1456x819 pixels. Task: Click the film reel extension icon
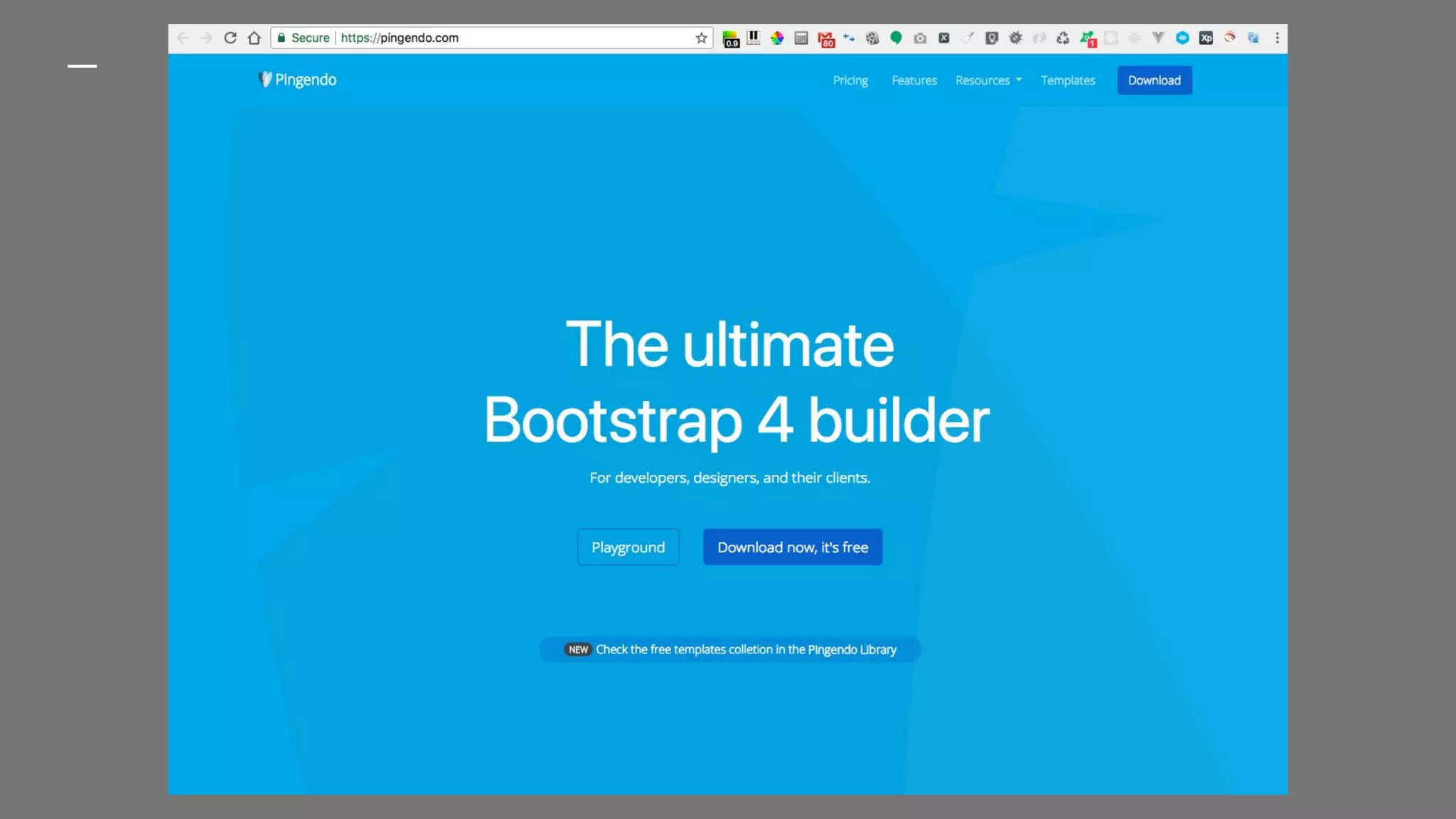click(x=872, y=38)
